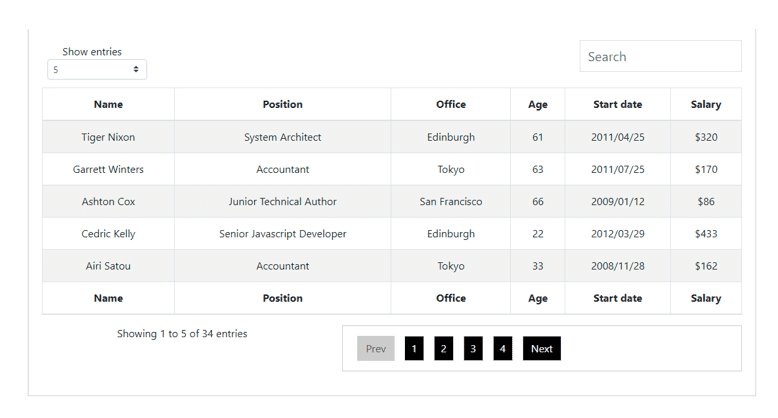The width and height of the screenshot is (778, 418).
Task: Go to page 2
Action: (x=444, y=348)
